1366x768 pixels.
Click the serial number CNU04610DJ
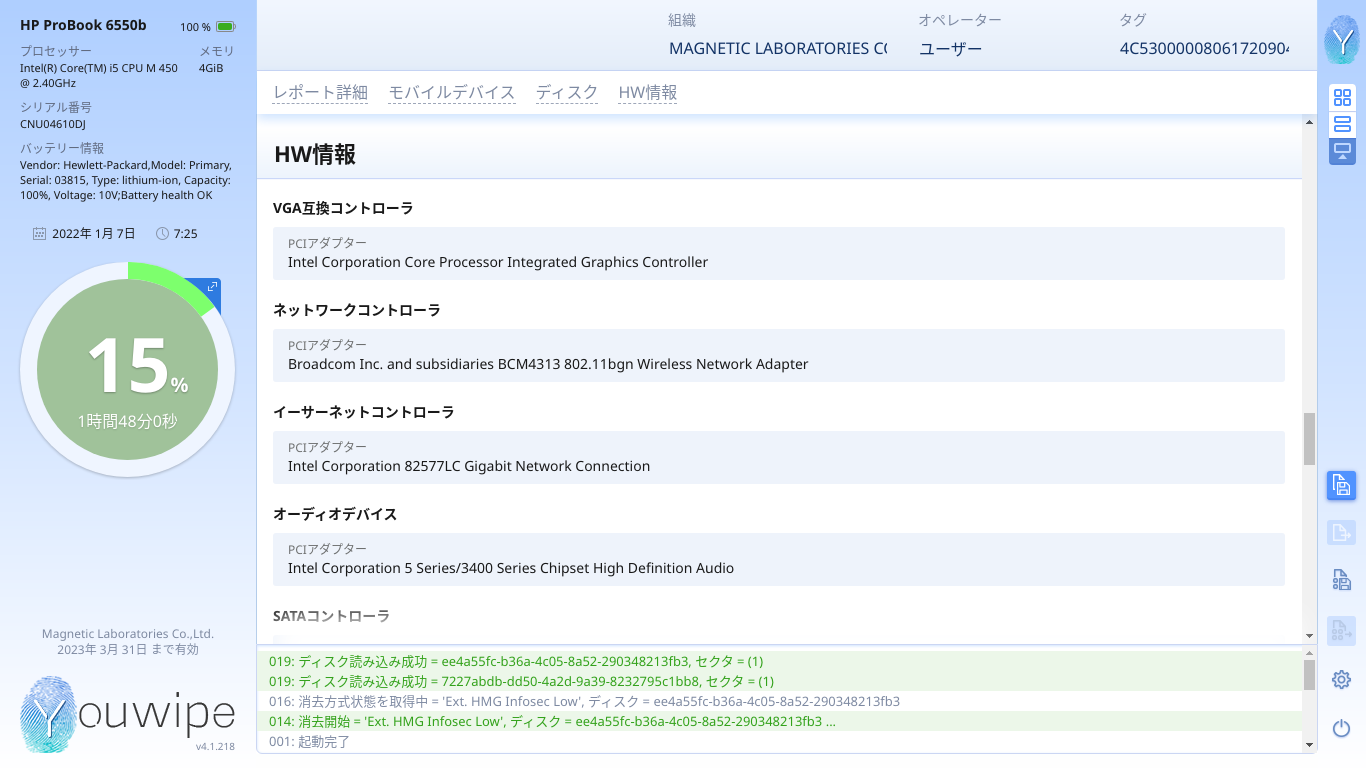53,124
